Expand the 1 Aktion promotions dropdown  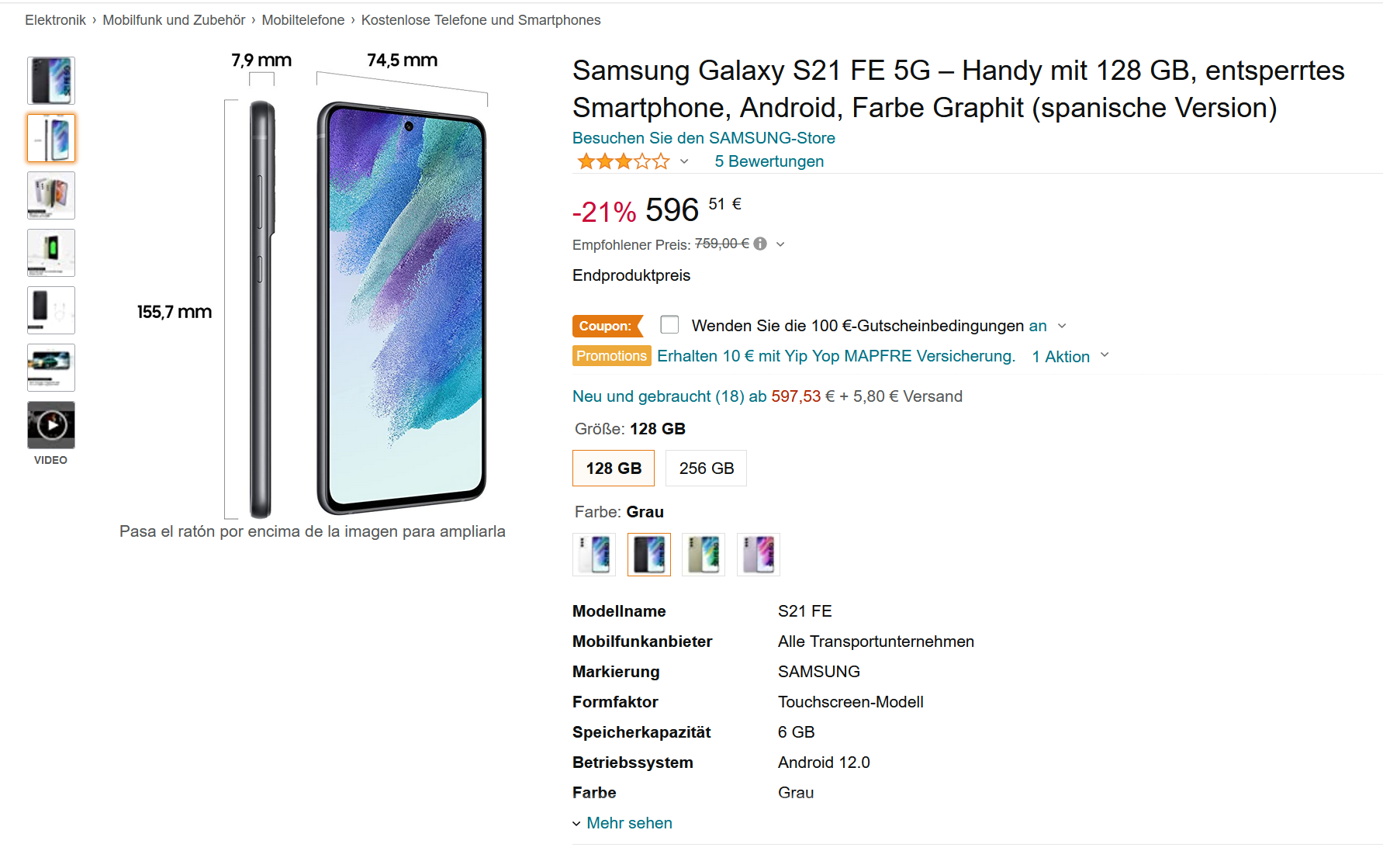tap(1070, 356)
